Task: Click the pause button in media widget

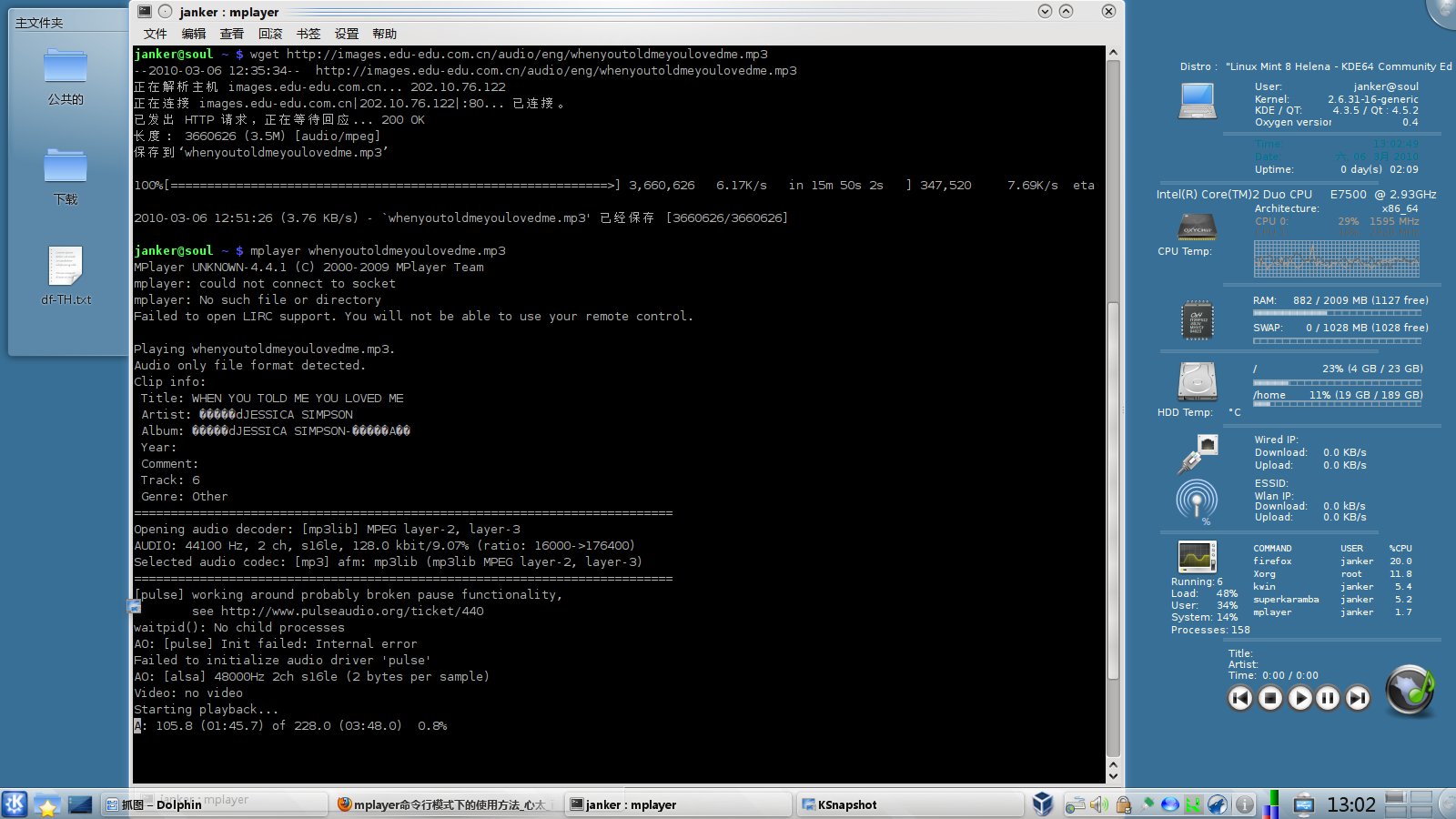Action: pyautogui.click(x=1329, y=698)
